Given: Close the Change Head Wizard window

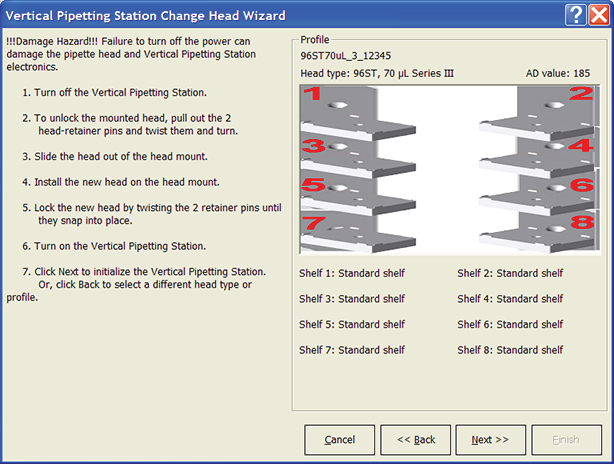Looking at the screenshot, I should 598,14.
